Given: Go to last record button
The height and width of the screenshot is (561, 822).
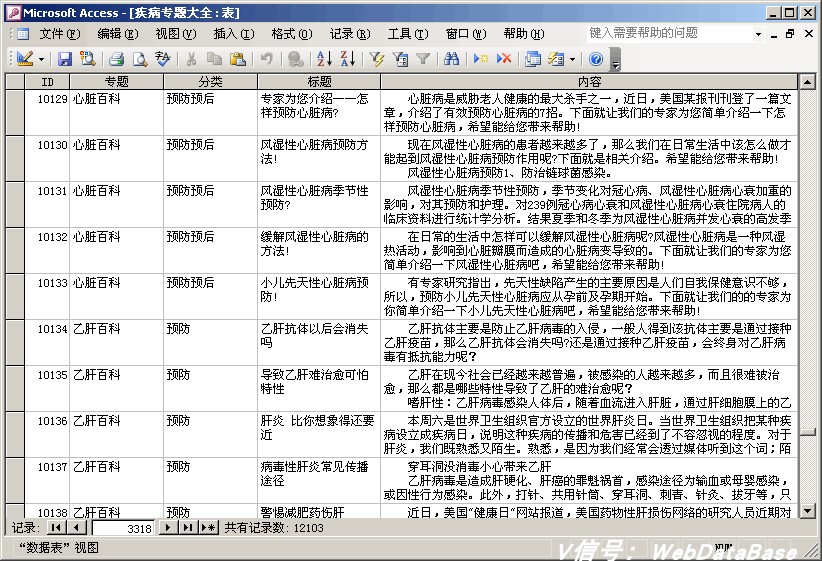Looking at the screenshot, I should 188,527.
